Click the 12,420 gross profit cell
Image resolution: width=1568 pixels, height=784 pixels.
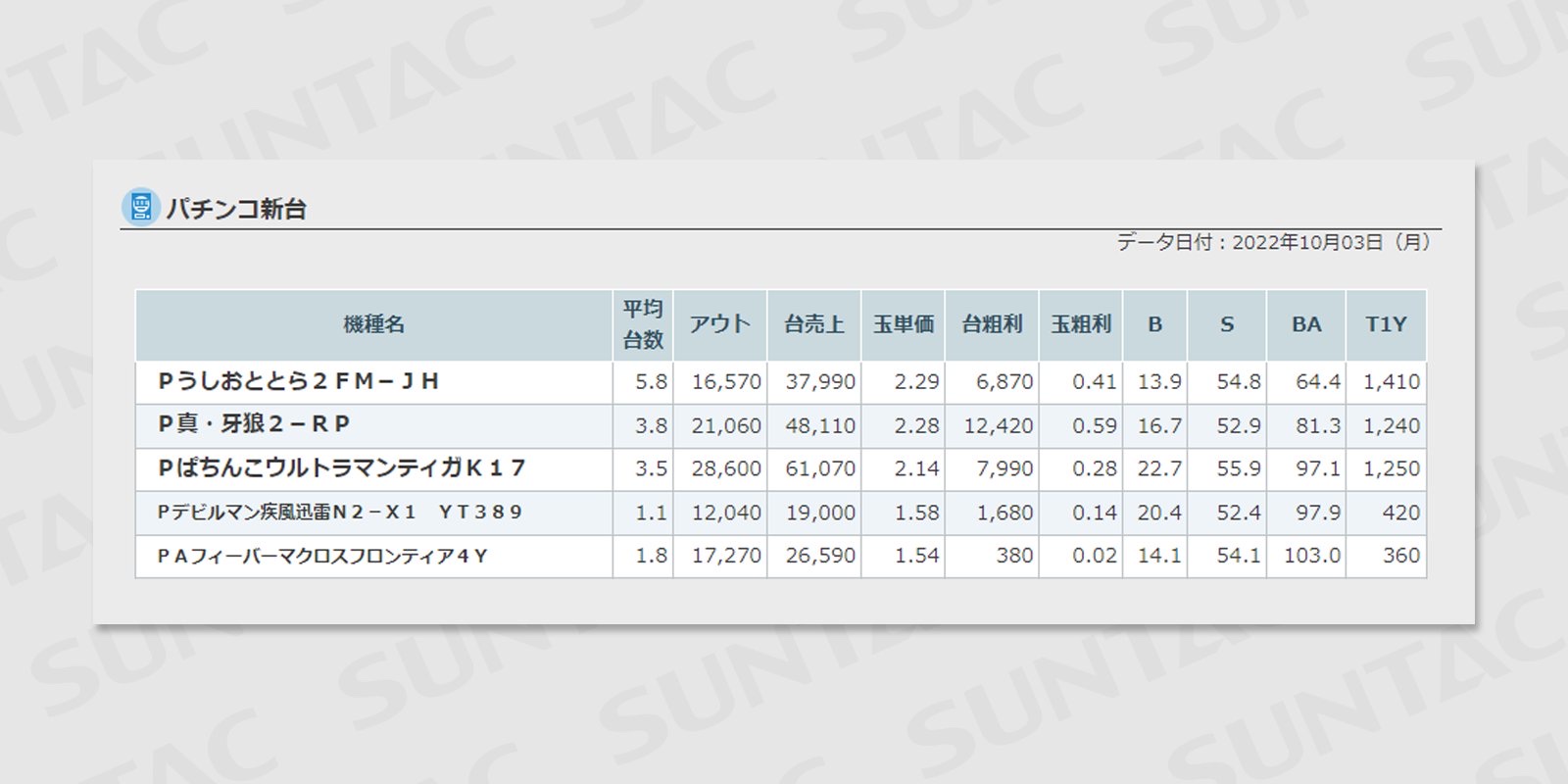pos(992,426)
